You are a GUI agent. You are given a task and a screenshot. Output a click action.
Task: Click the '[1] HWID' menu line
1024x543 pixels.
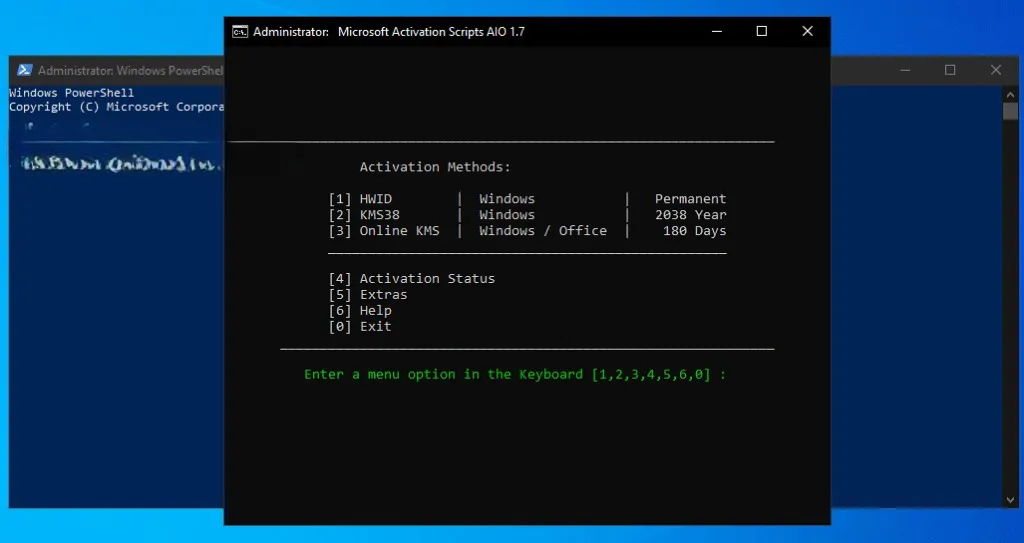click(x=527, y=199)
